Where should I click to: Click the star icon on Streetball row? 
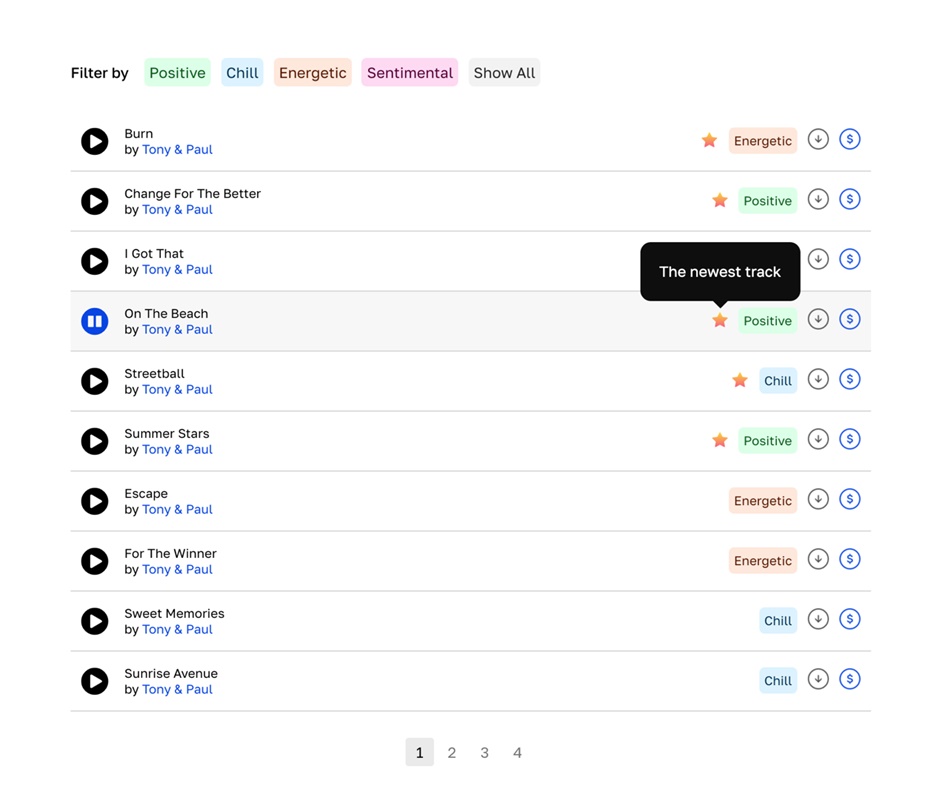point(740,380)
